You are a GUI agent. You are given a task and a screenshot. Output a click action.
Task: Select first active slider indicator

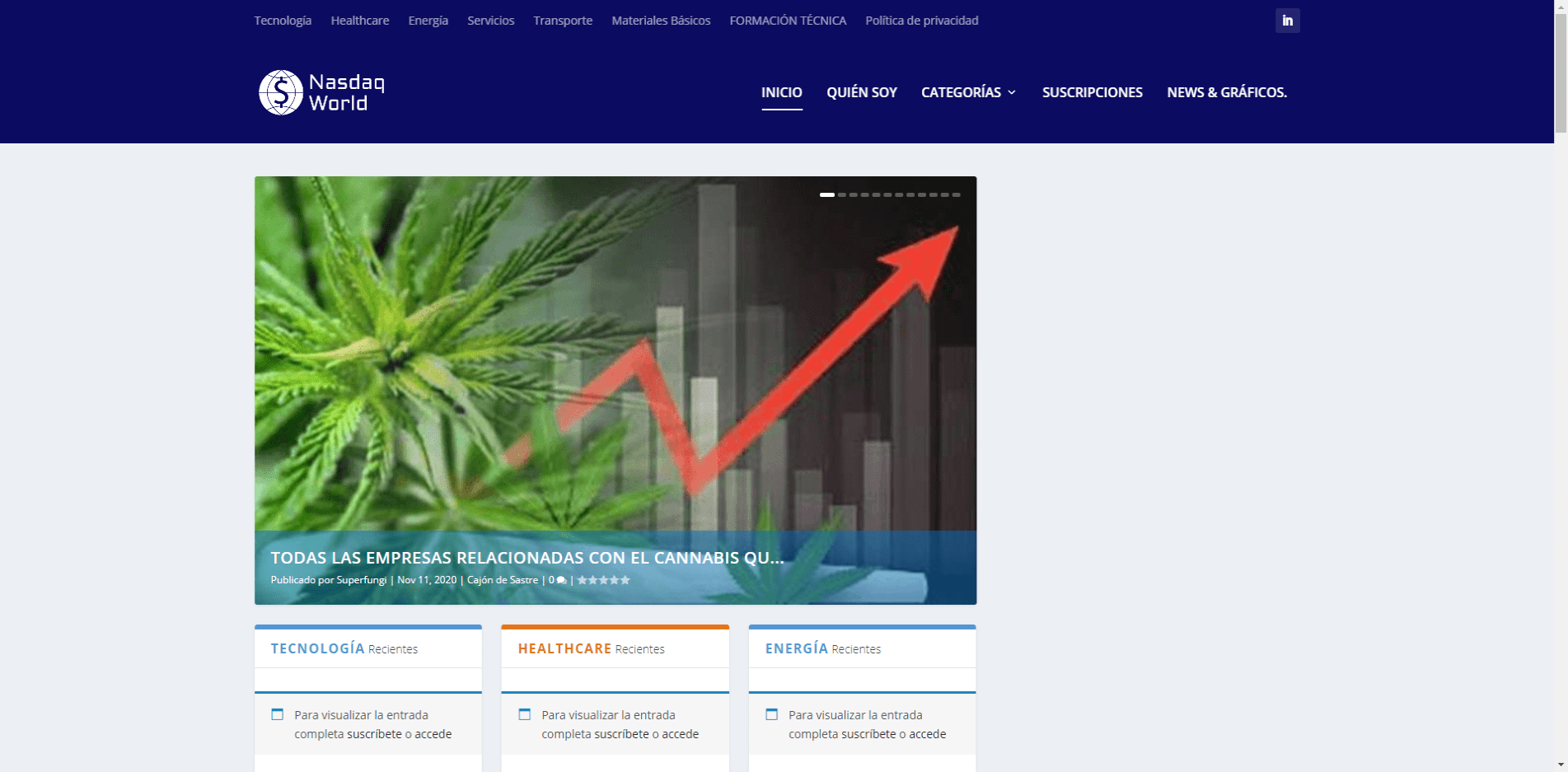[827, 194]
